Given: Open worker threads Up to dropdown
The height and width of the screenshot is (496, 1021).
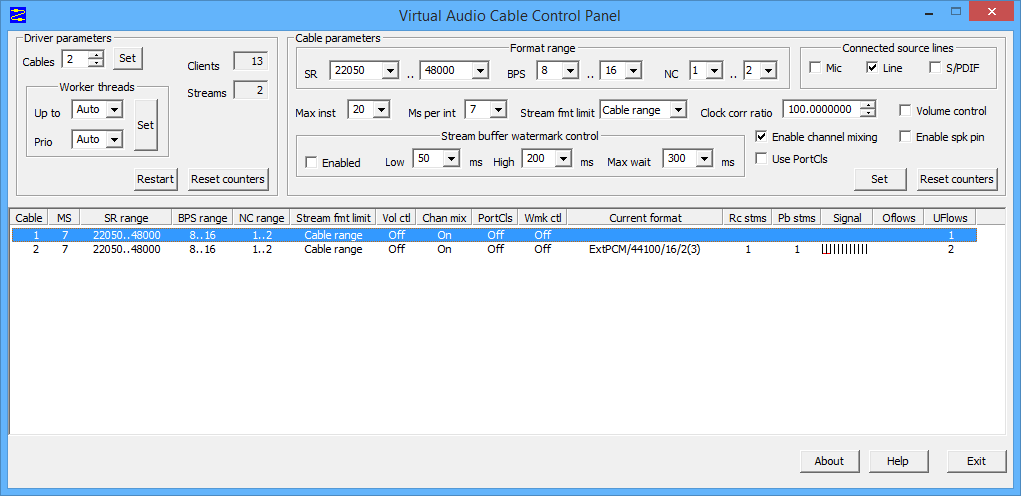Looking at the screenshot, I should [x=115, y=109].
